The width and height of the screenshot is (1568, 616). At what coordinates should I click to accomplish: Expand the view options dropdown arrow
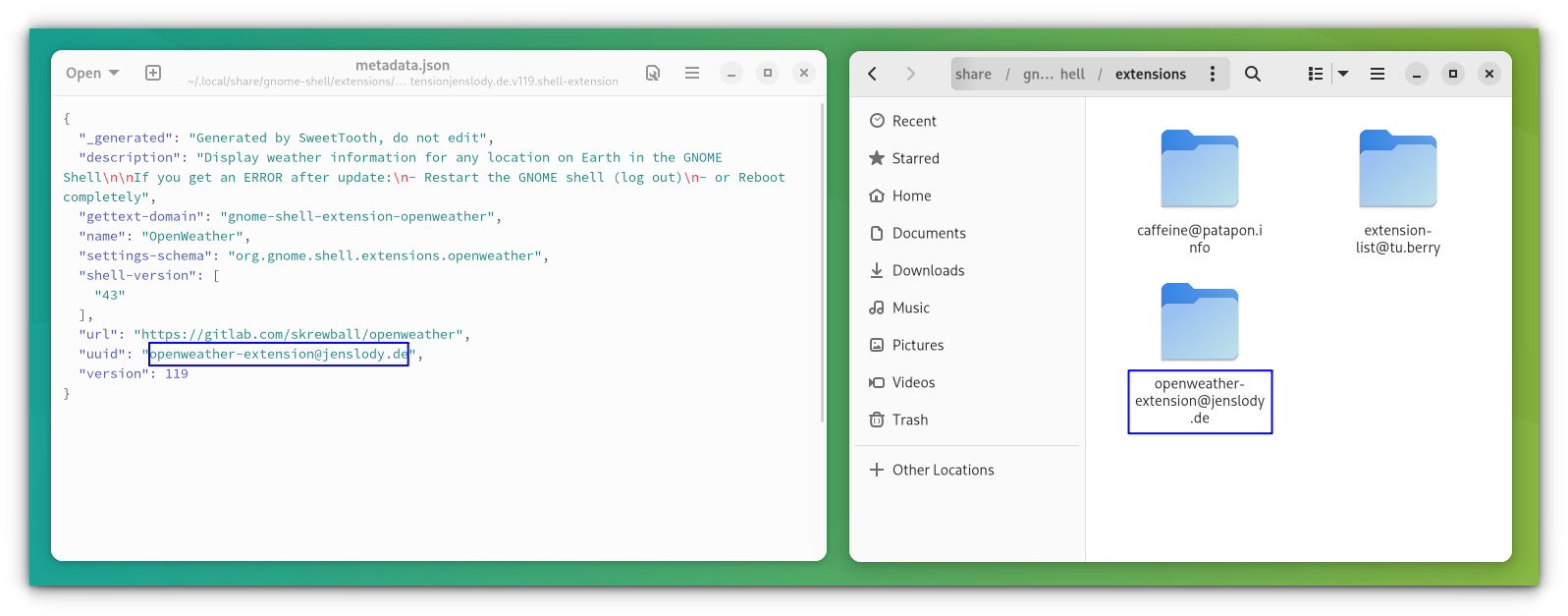click(1343, 74)
